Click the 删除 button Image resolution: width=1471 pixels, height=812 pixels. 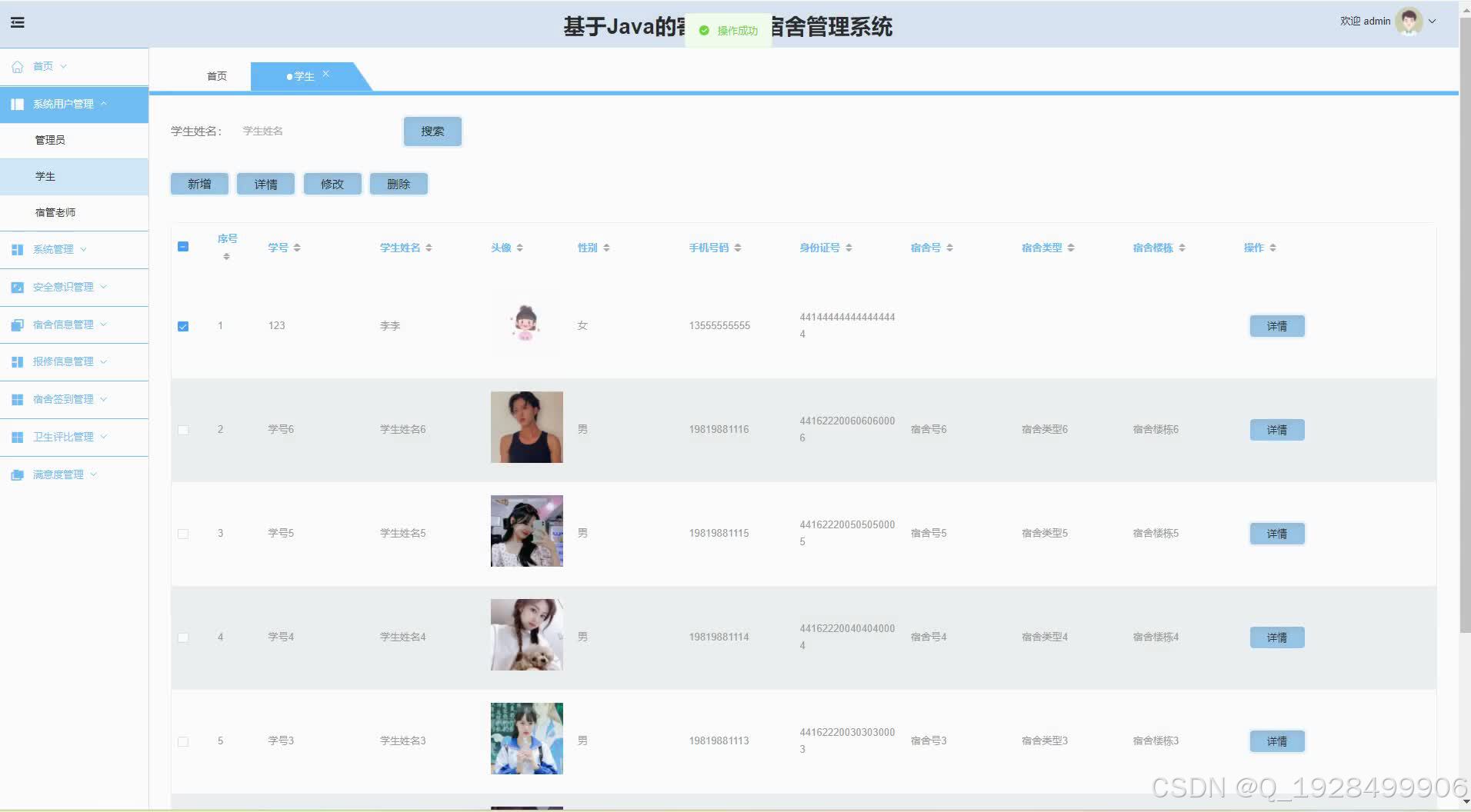399,184
